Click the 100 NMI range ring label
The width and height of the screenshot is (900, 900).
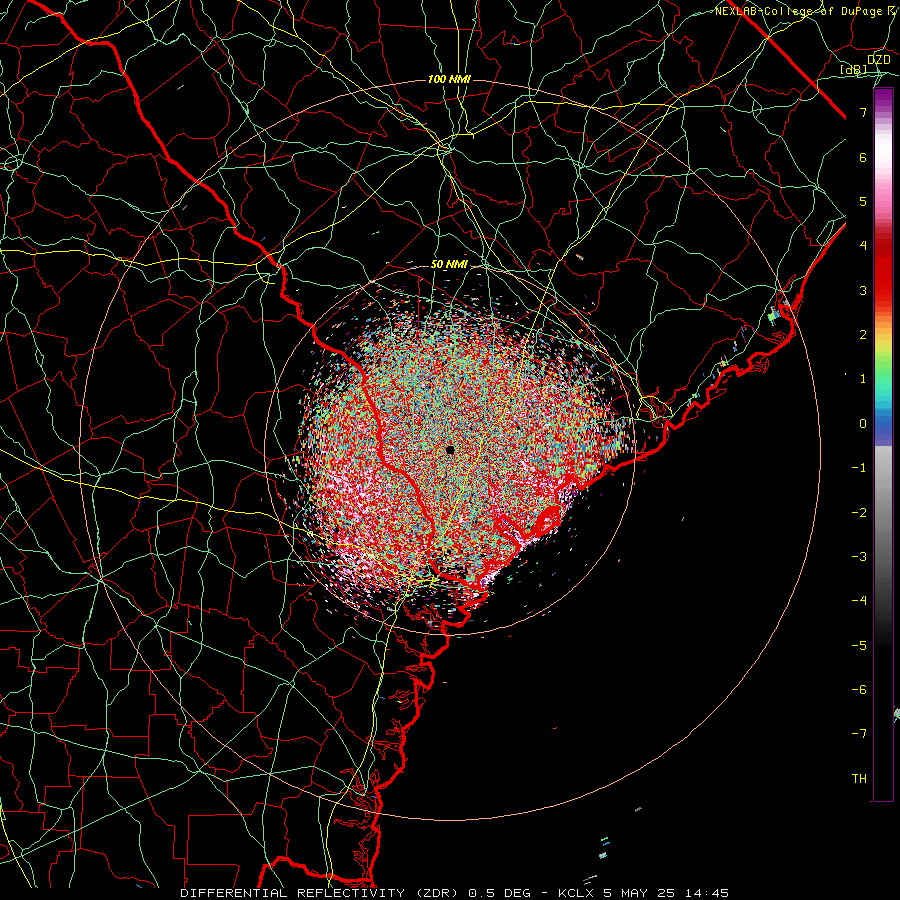tap(449, 79)
